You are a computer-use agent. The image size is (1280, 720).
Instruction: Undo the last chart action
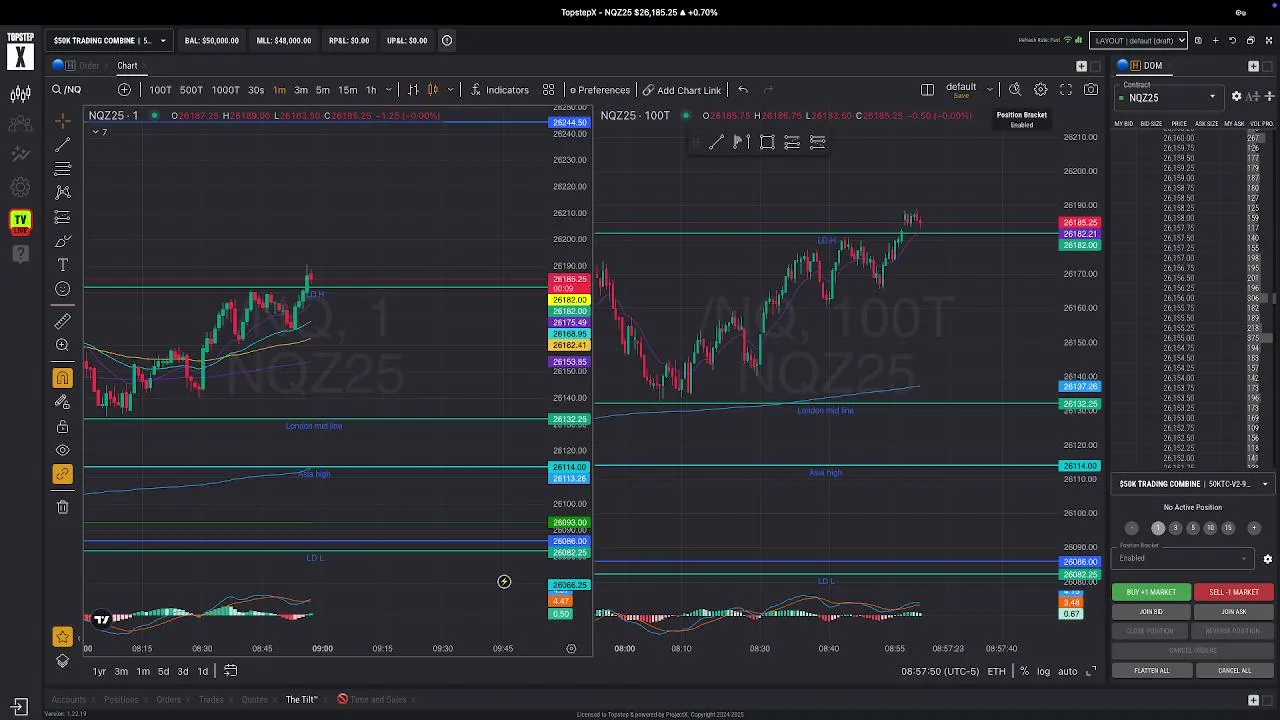(743, 90)
